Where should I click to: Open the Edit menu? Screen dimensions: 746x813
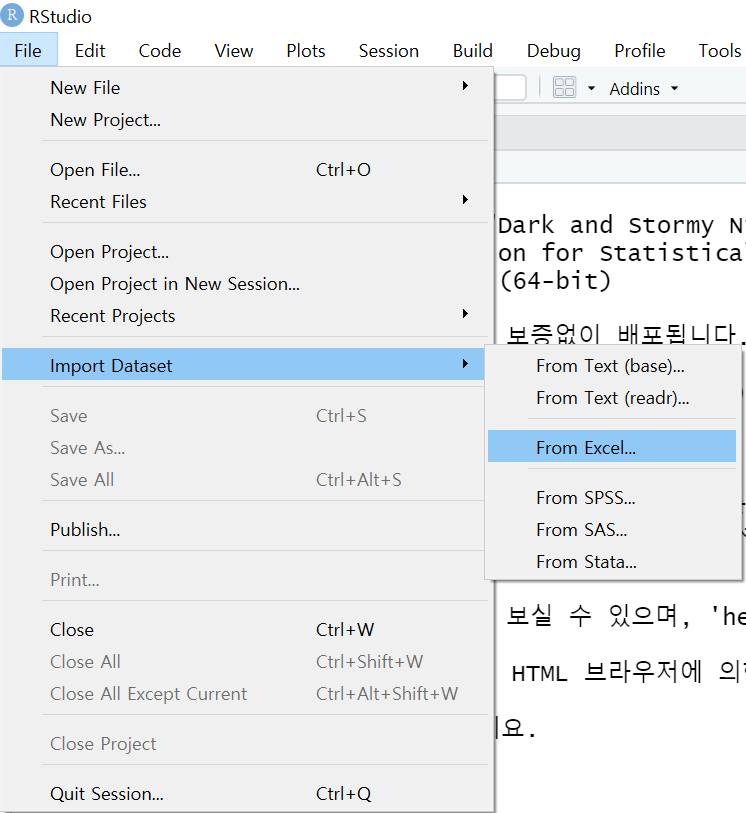pyautogui.click(x=90, y=50)
